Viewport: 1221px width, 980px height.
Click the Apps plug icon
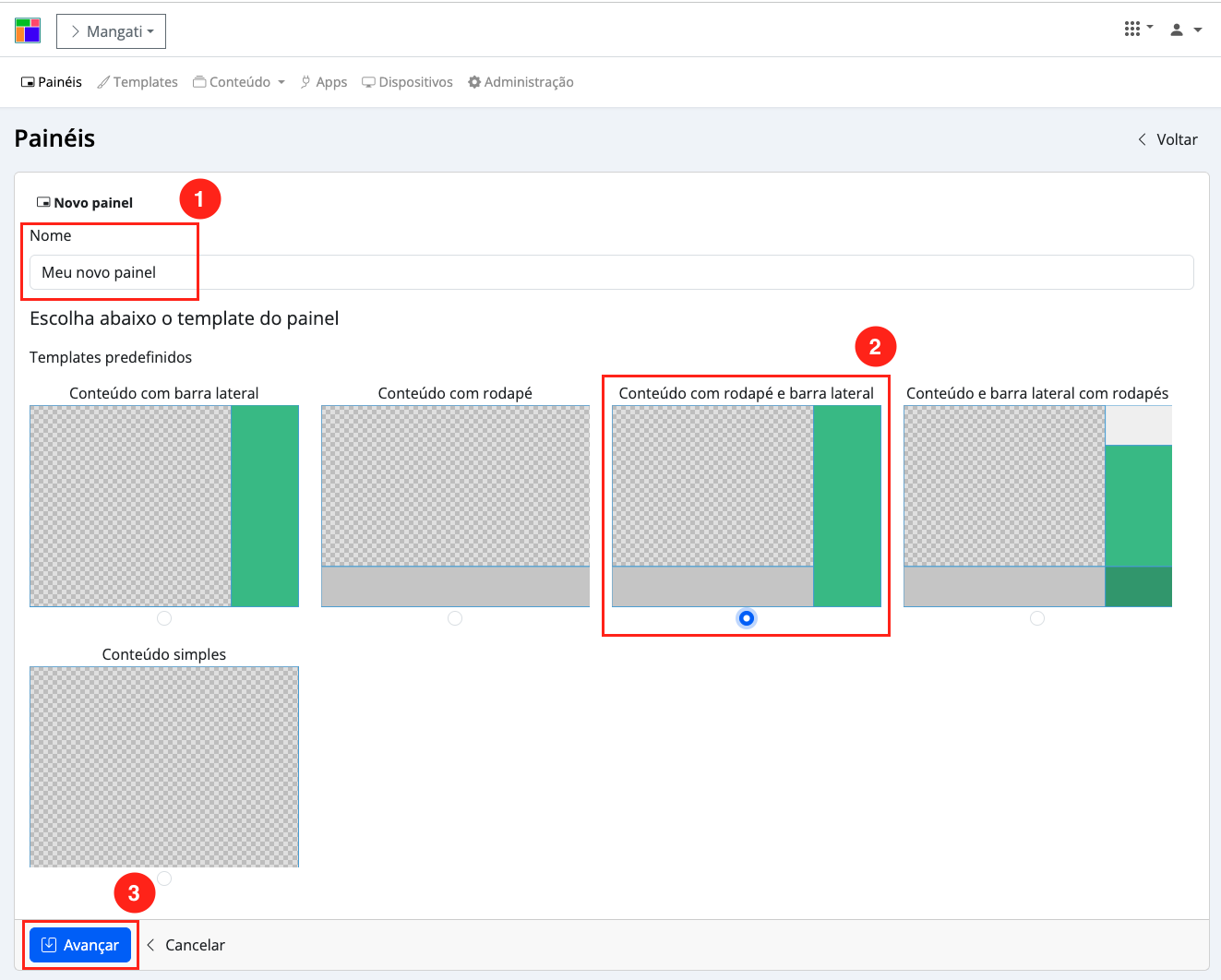[305, 82]
